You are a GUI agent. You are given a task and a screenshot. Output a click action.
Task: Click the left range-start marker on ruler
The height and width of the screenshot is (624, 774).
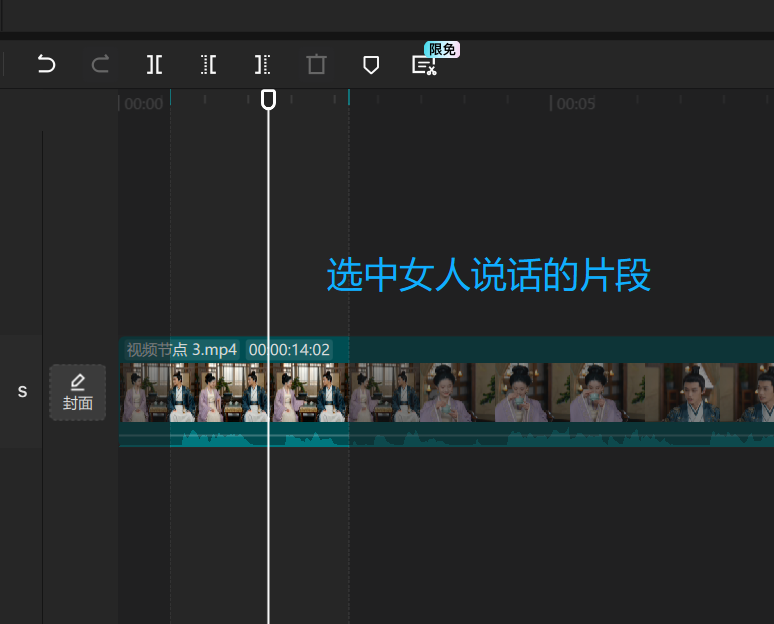pos(170,97)
